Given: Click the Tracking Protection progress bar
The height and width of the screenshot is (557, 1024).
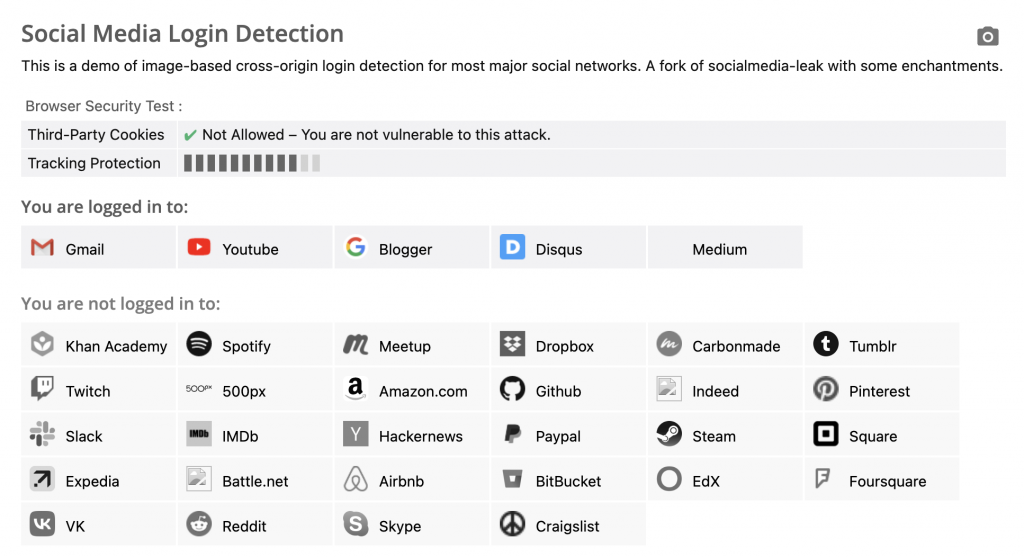Looking at the screenshot, I should coord(252,163).
